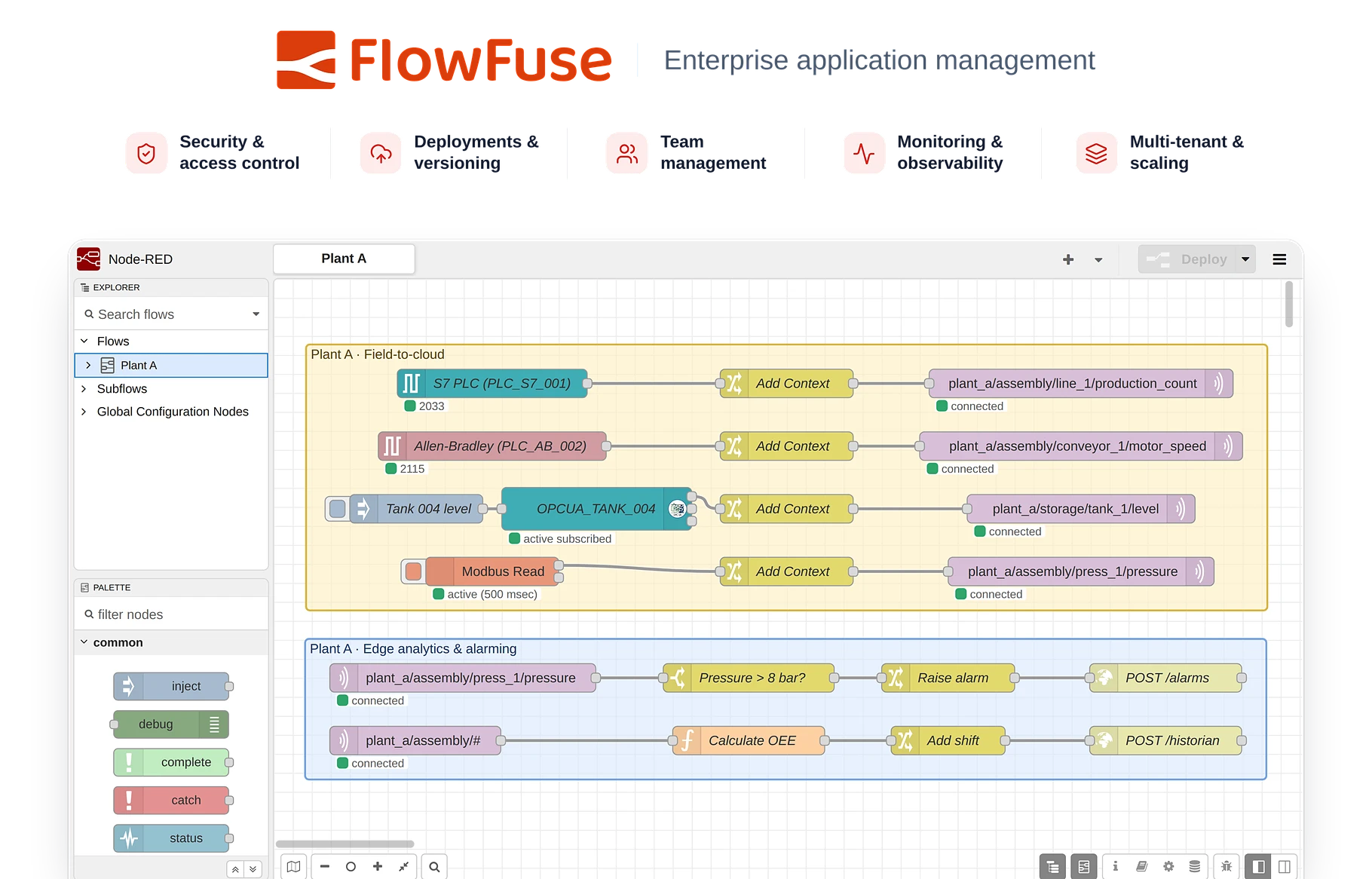Screen dimensions: 1372x879
Task: Select the storage/tank_1/level MQTT node
Action: (1081, 509)
